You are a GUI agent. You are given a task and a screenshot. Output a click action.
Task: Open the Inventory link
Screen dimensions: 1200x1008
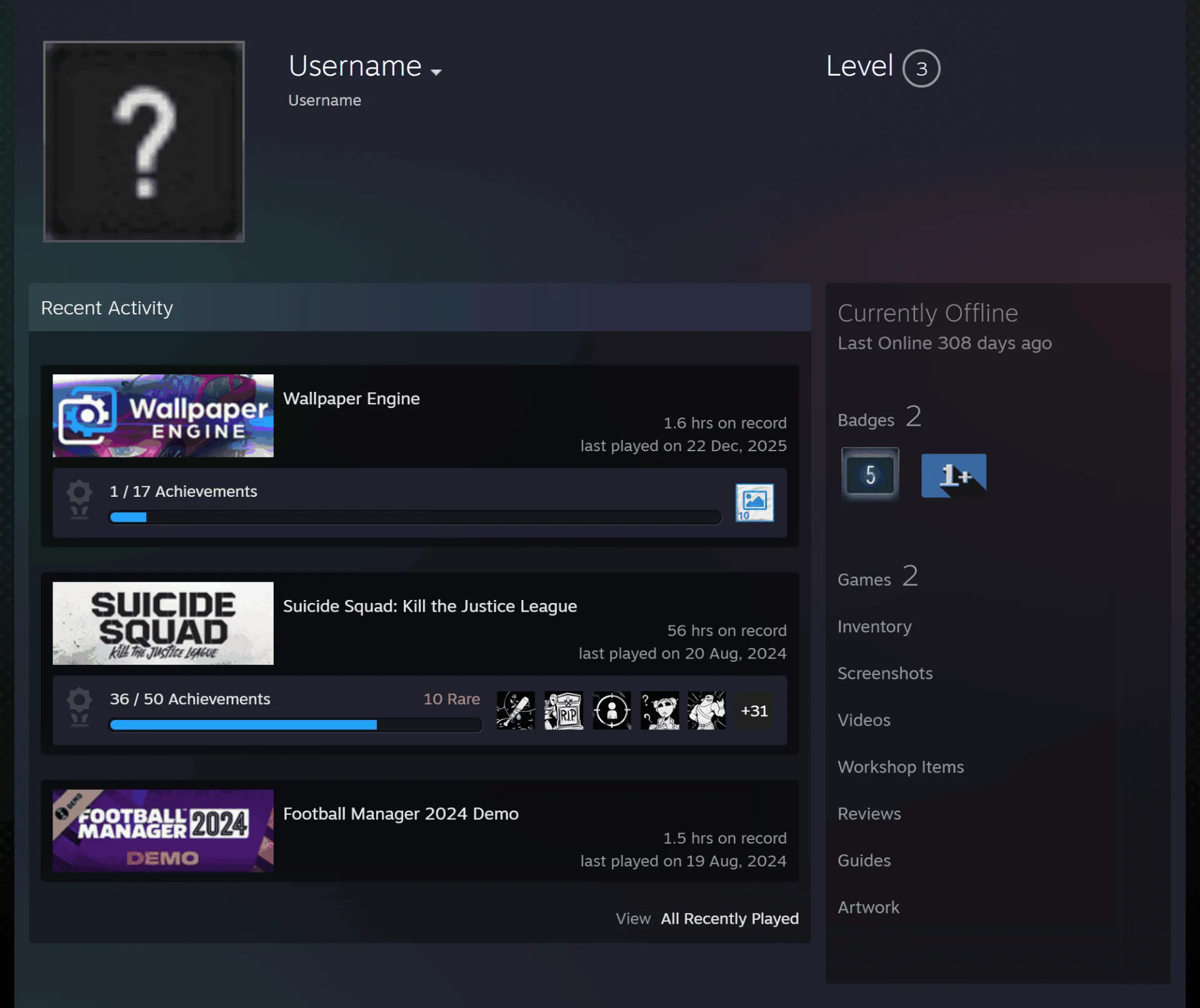874,627
